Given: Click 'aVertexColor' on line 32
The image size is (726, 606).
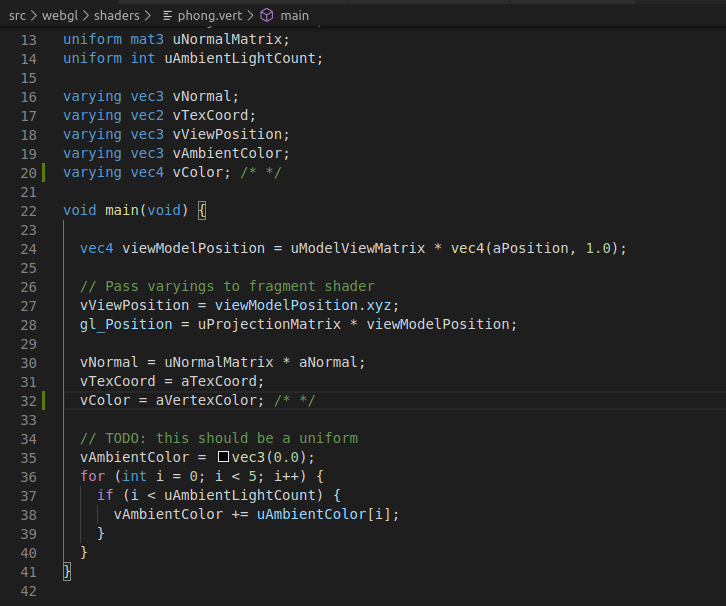Looking at the screenshot, I should click(206, 400).
